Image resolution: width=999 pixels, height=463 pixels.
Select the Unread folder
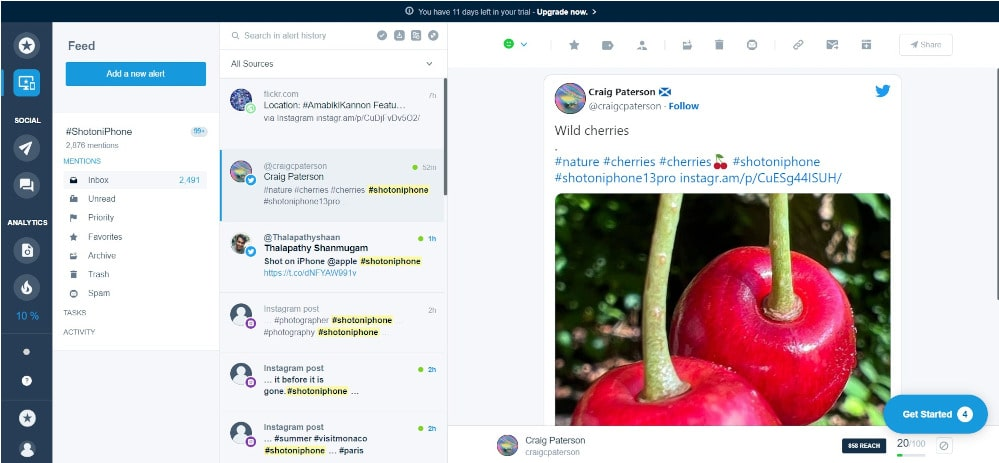coord(135,199)
